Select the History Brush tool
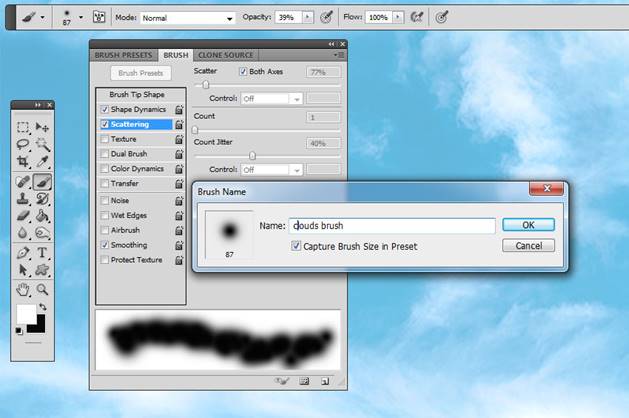The height and width of the screenshot is (418, 629). [42, 199]
